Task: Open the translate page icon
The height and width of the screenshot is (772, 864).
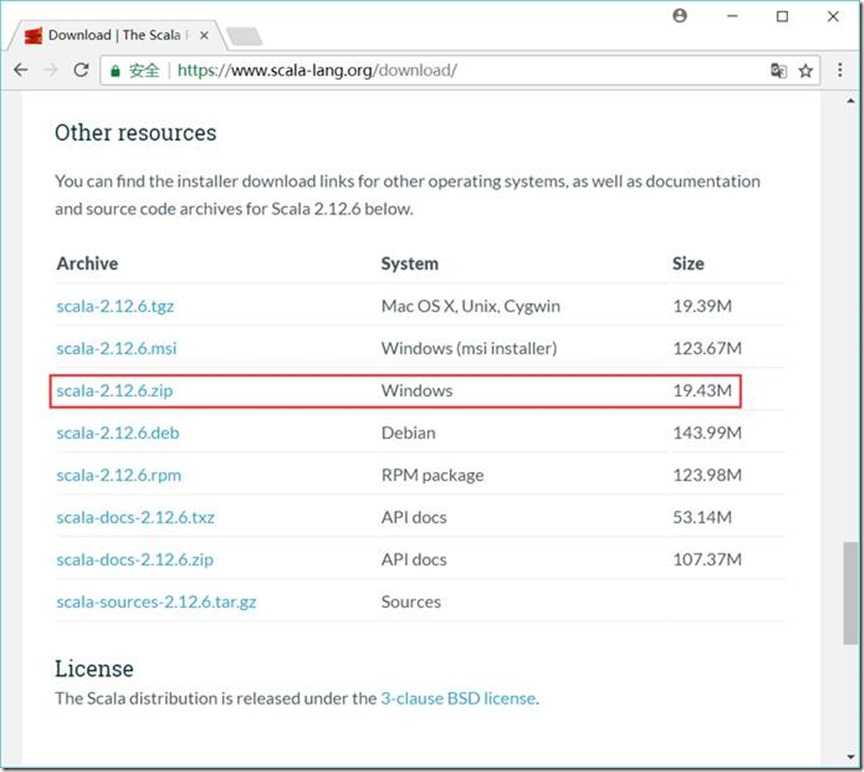Action: click(779, 71)
